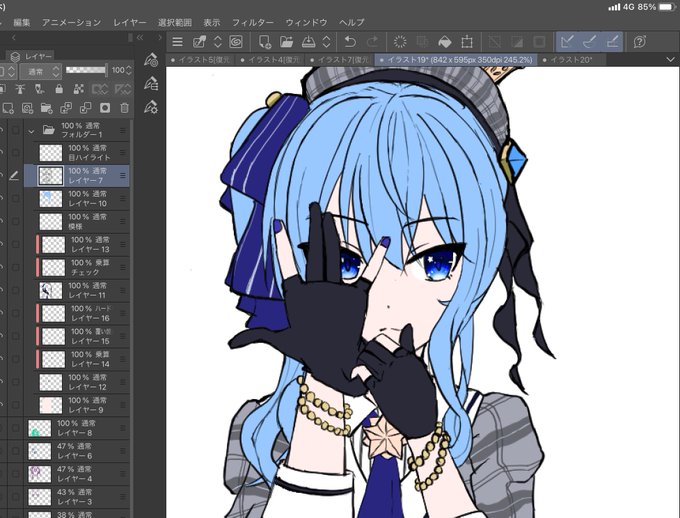Click the レイヤー 9 pink thumbnail

(x=51, y=405)
